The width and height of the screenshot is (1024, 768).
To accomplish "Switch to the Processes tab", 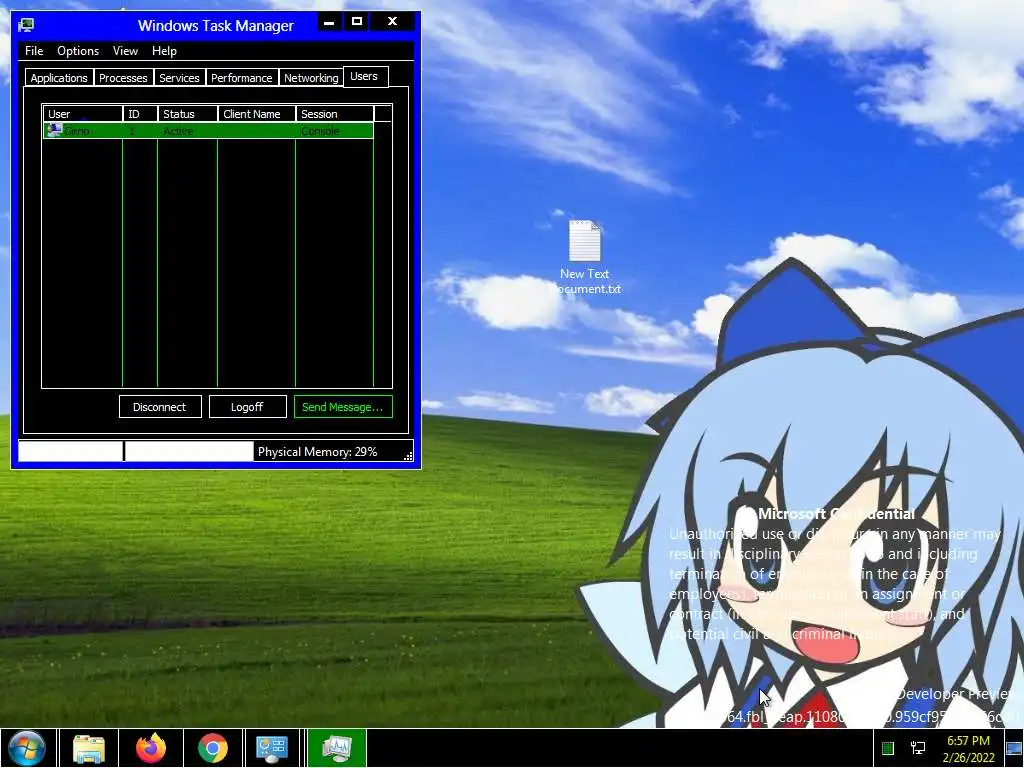I will coord(123,78).
